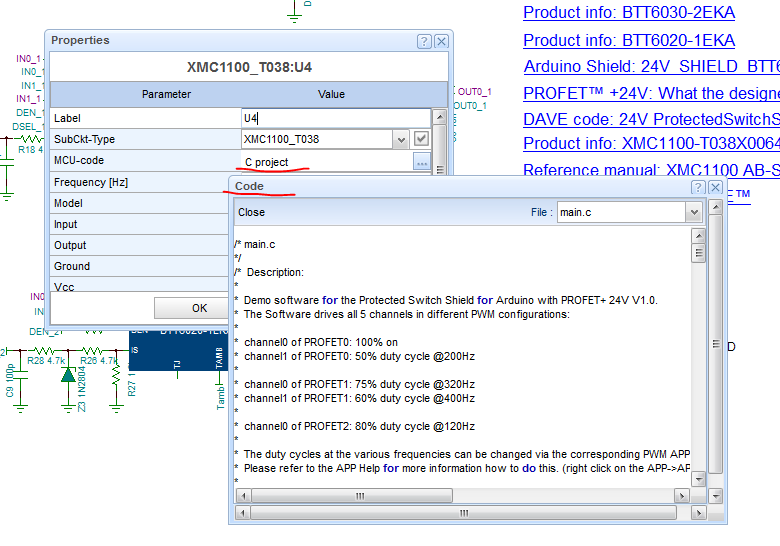Select the Vcc parameter row
The width and height of the screenshot is (780, 546).
(x=139, y=285)
